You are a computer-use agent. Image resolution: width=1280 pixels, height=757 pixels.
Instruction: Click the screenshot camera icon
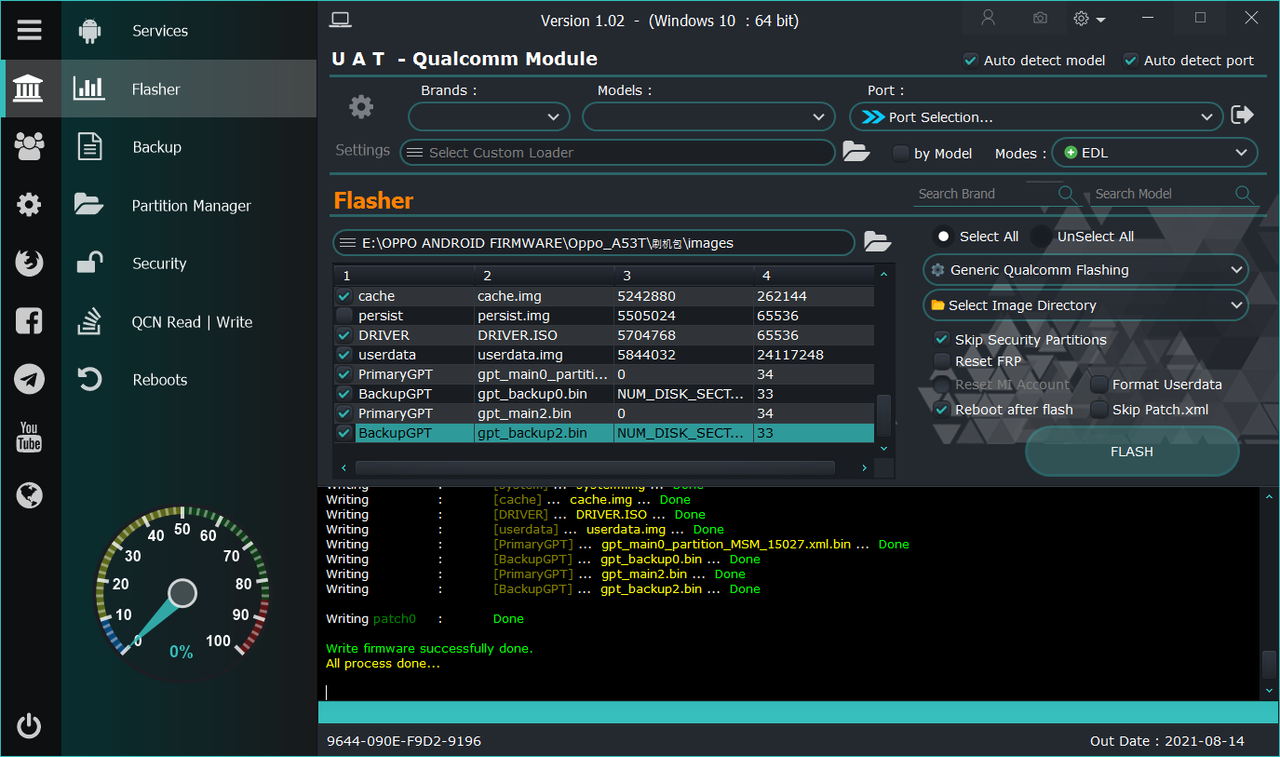[x=1041, y=19]
